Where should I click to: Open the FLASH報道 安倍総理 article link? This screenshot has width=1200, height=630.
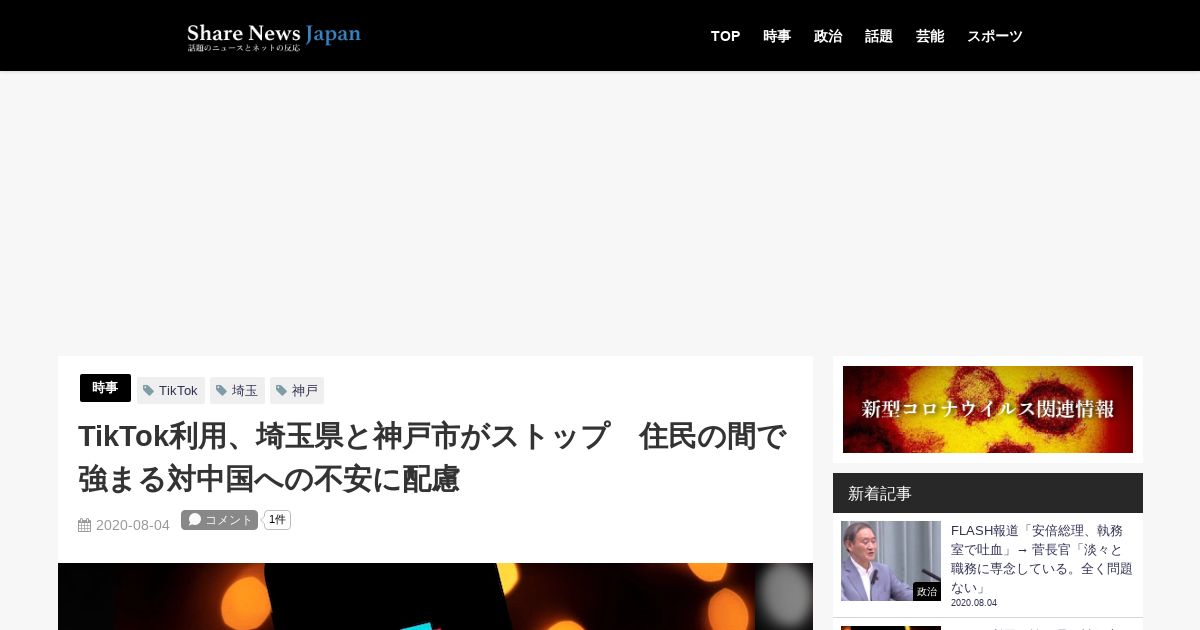(x=1042, y=559)
